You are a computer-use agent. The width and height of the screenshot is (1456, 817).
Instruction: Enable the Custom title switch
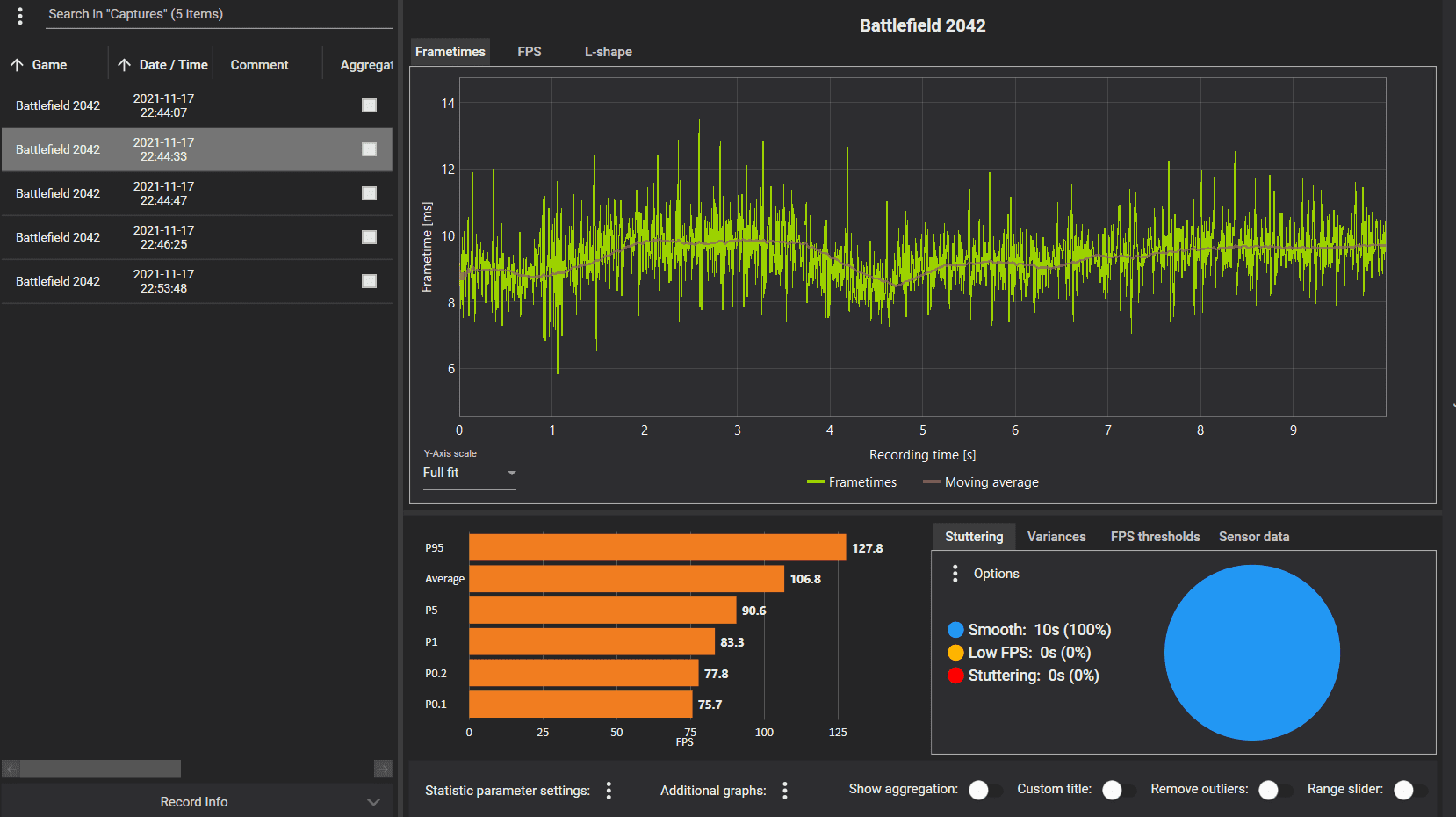[x=1119, y=790]
